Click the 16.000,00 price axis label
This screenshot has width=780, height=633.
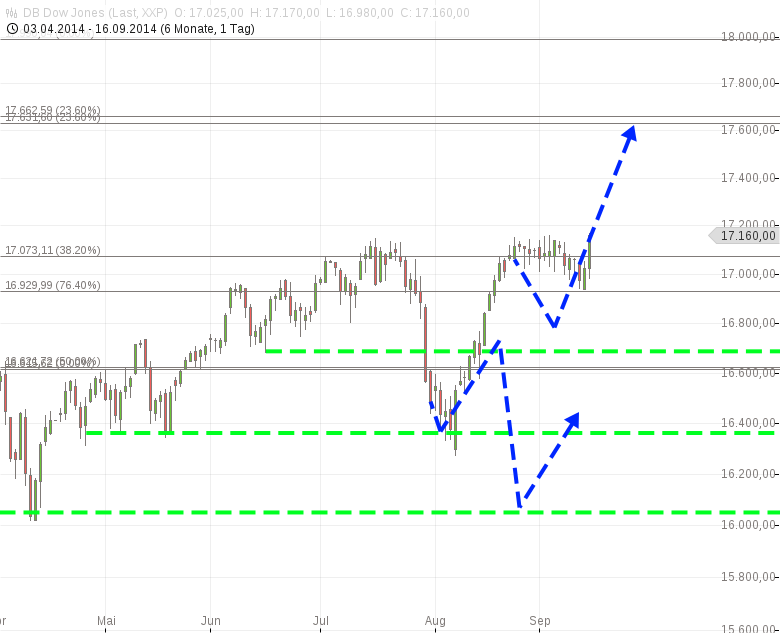click(x=748, y=525)
